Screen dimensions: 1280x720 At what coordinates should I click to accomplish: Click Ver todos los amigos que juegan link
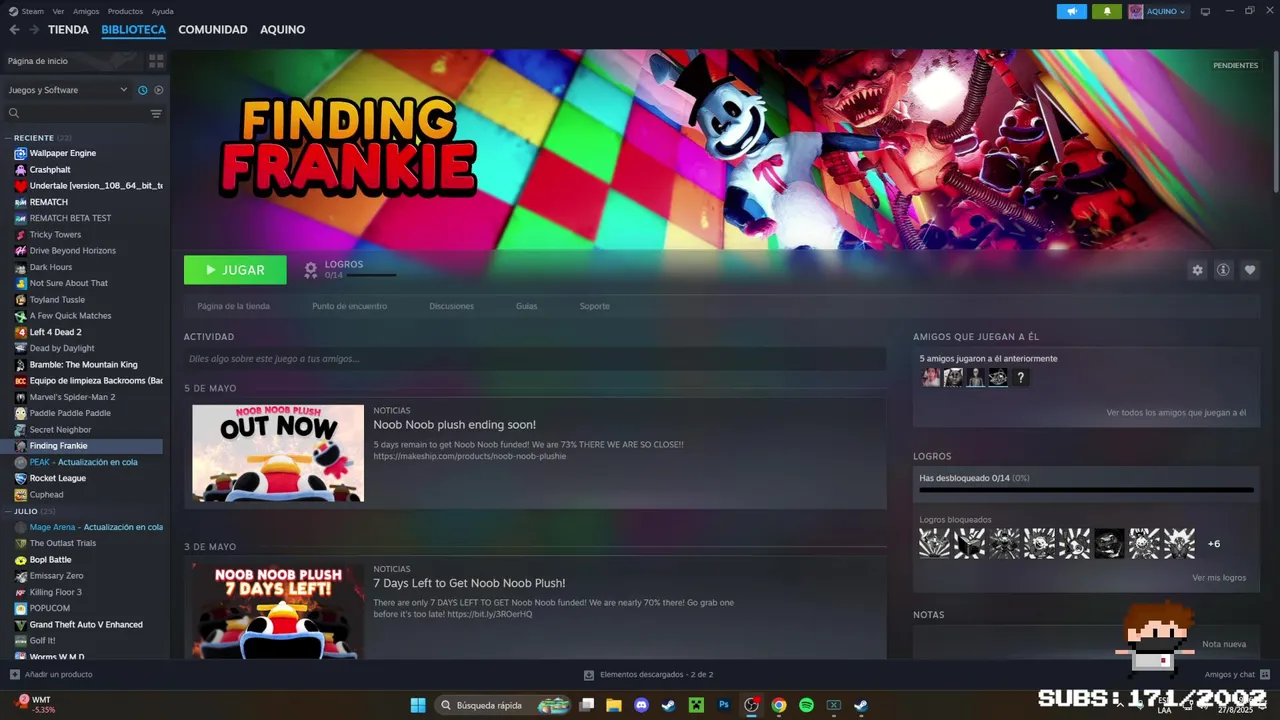point(1176,412)
